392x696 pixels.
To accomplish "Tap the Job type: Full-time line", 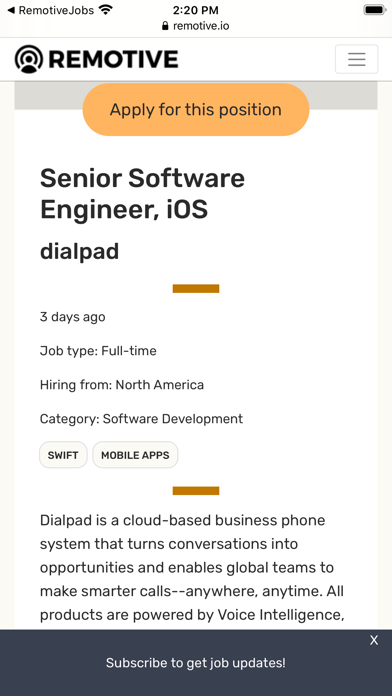I will tap(98, 351).
